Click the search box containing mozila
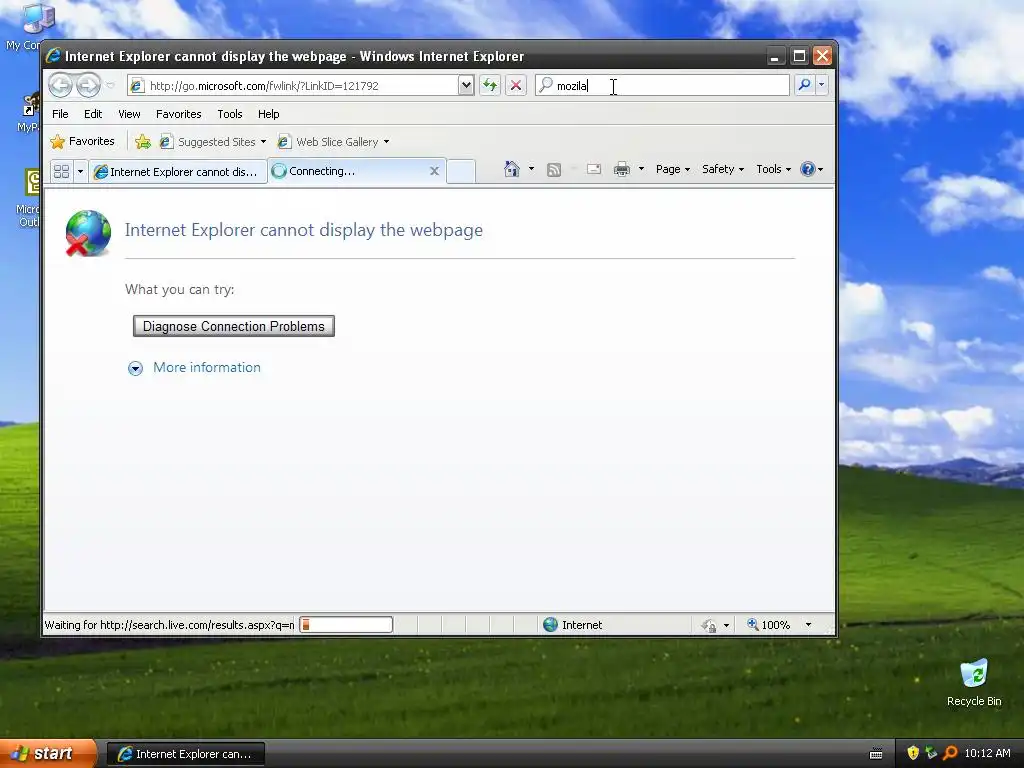This screenshot has height=768, width=1024. 662,86
